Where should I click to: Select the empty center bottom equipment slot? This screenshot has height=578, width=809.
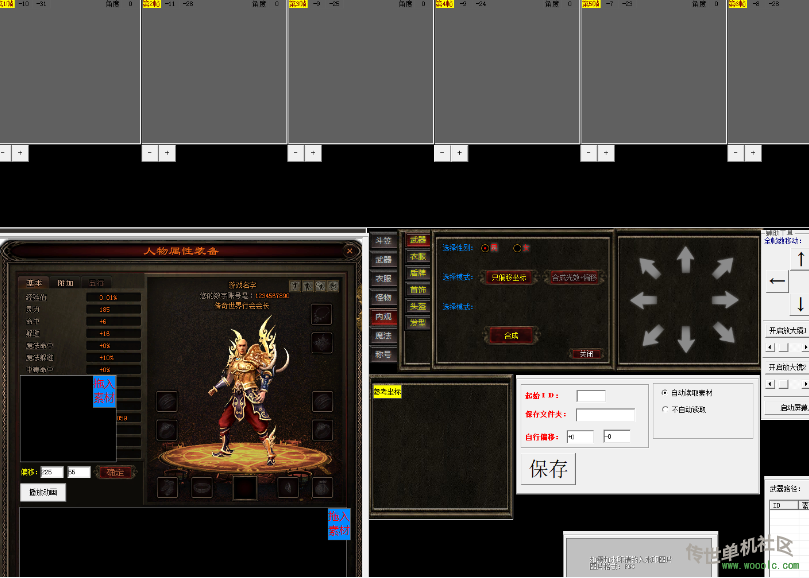tap(245, 488)
